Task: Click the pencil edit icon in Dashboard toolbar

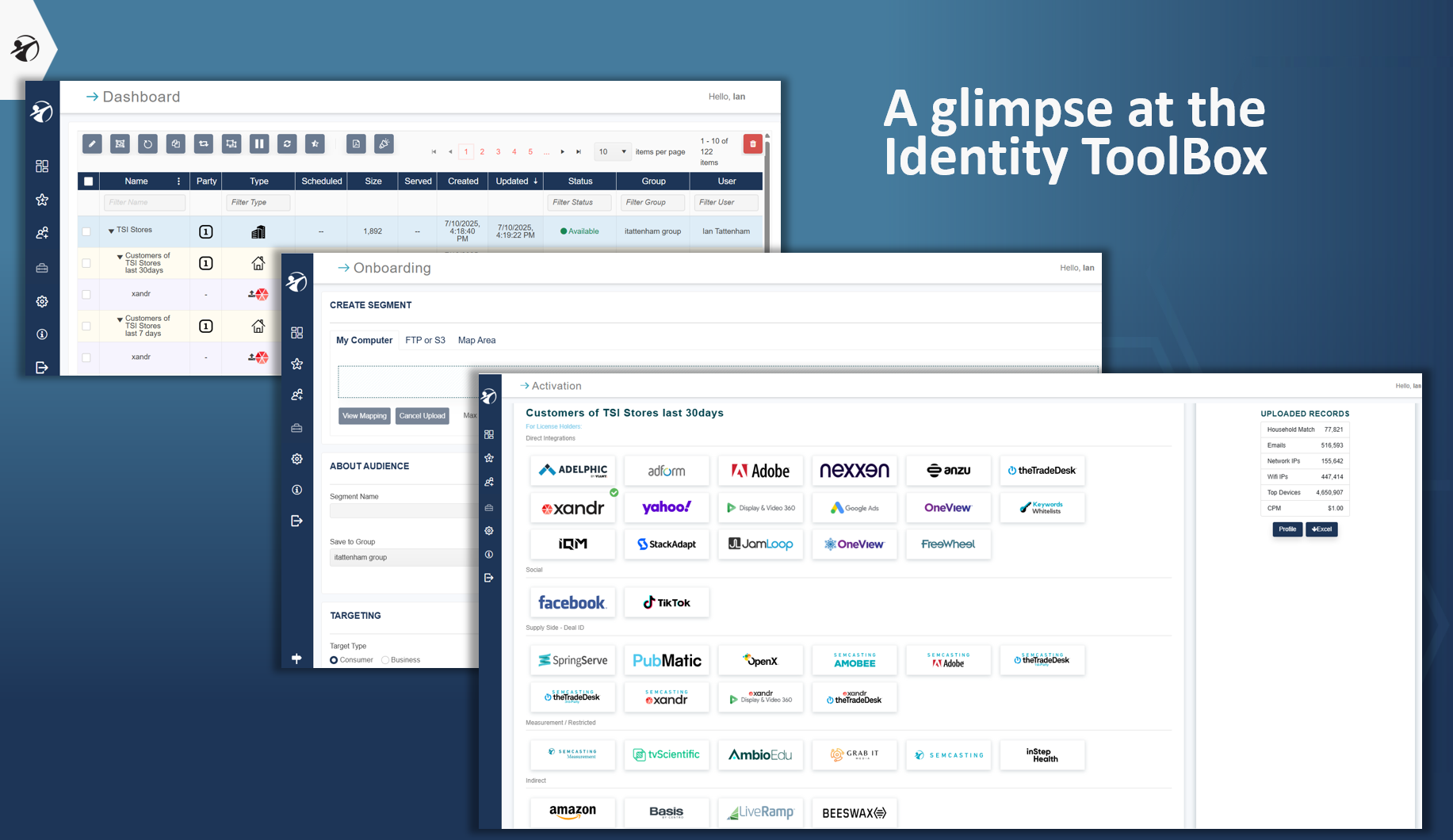Action: coord(93,143)
